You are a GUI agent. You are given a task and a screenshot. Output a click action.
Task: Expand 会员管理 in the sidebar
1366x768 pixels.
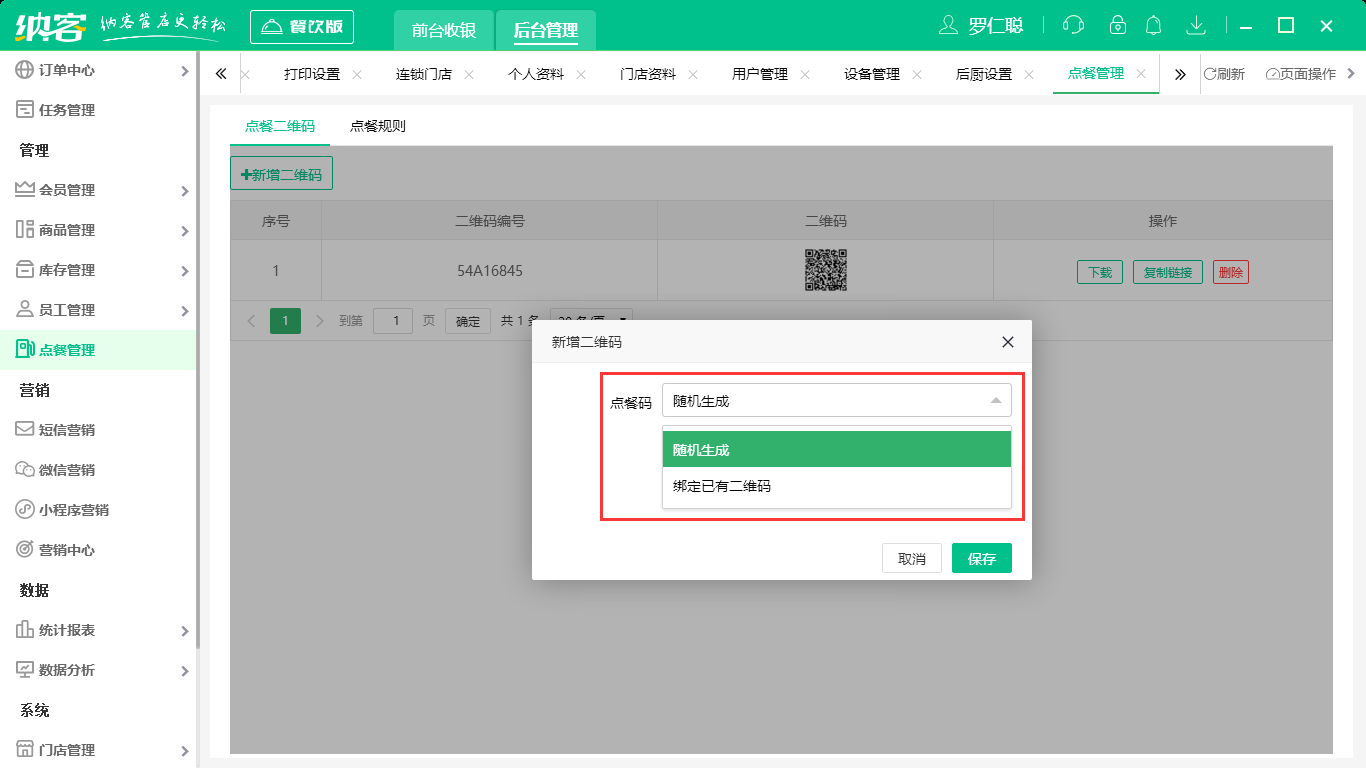click(x=100, y=190)
